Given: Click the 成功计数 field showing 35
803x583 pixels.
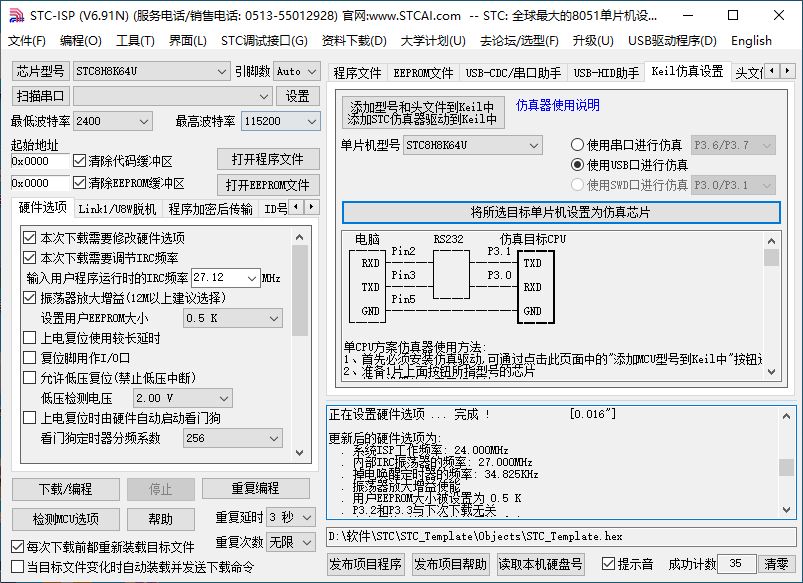Looking at the screenshot, I should [x=736, y=564].
